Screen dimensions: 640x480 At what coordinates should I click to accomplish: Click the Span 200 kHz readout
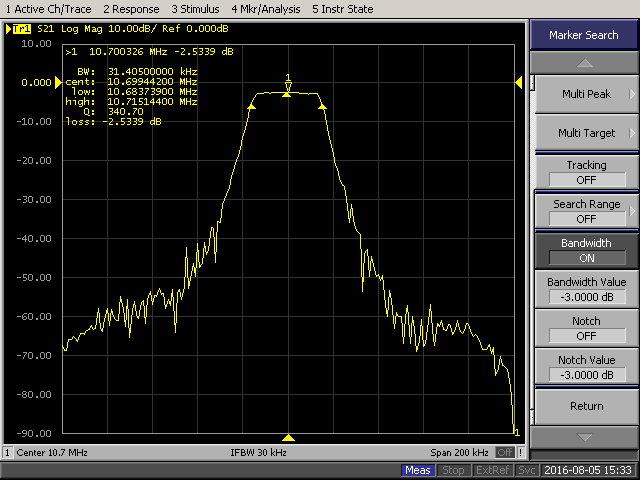pyautogui.click(x=459, y=453)
